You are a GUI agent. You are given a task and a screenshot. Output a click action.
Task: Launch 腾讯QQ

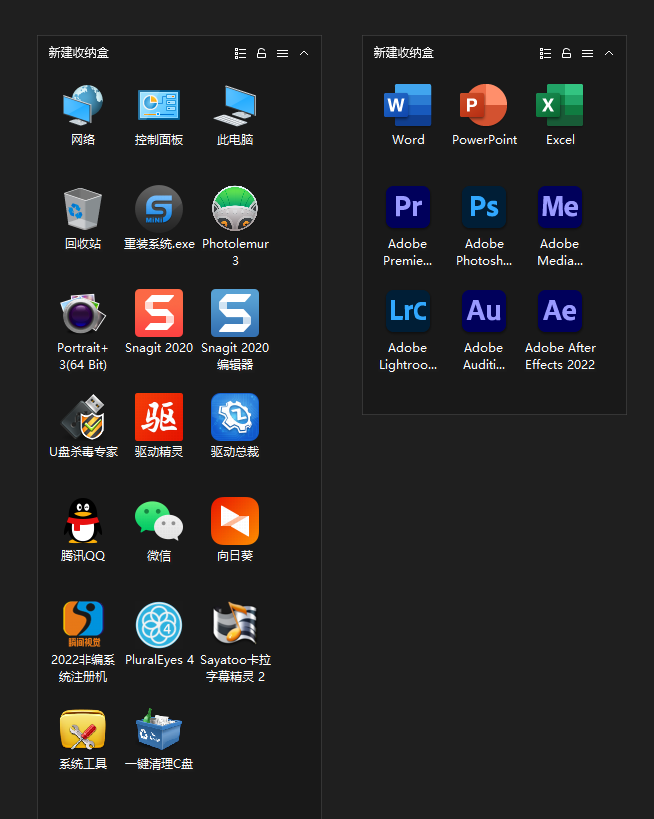tap(83, 521)
